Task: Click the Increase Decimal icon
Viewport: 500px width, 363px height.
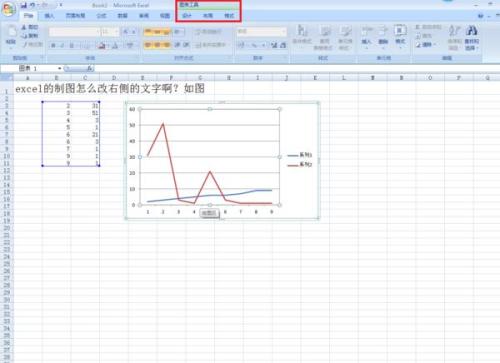Action: coord(274,45)
